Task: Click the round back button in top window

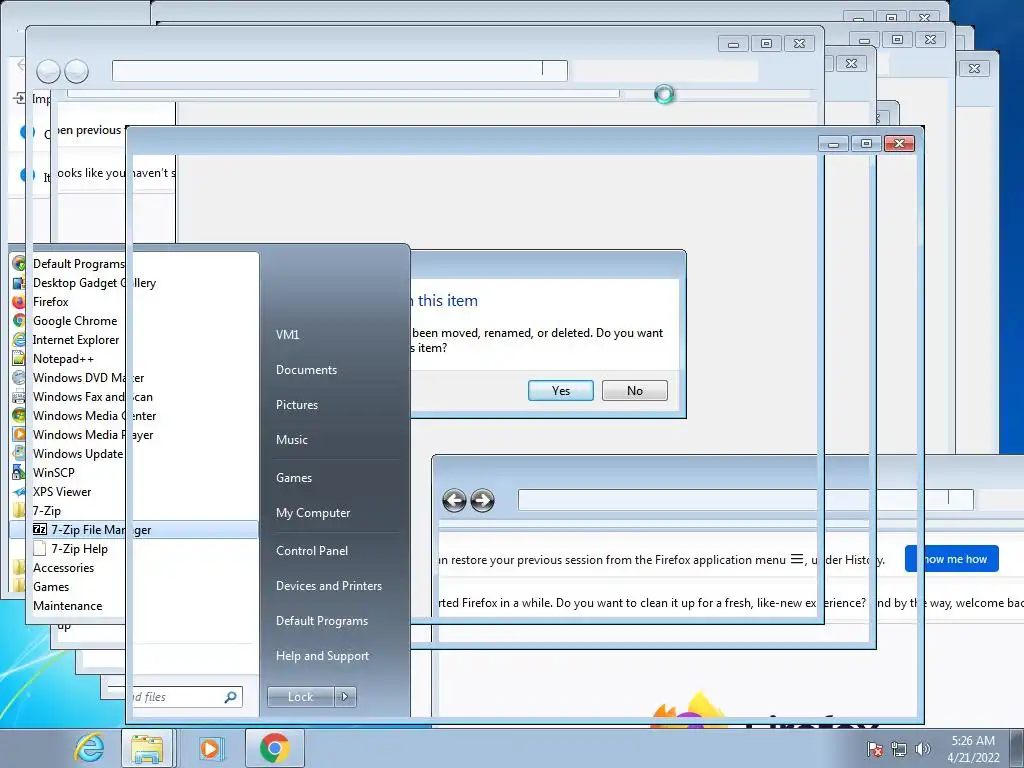Action: pyautogui.click(x=48, y=71)
